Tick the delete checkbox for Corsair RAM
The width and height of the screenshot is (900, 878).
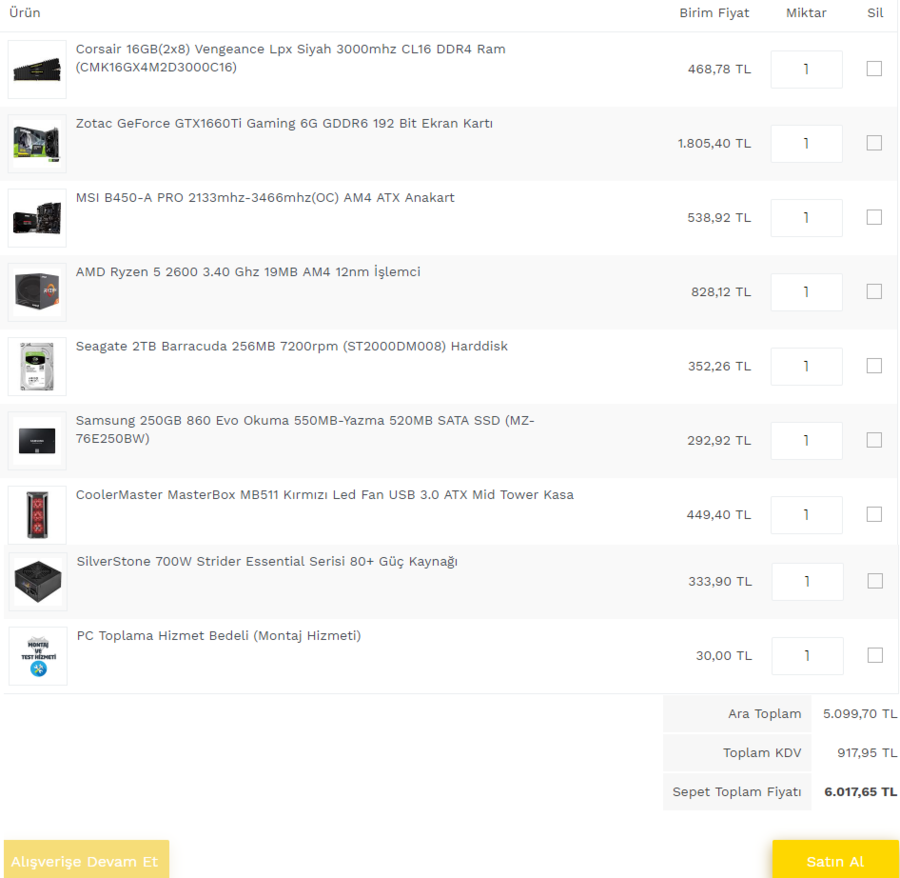coord(874,69)
